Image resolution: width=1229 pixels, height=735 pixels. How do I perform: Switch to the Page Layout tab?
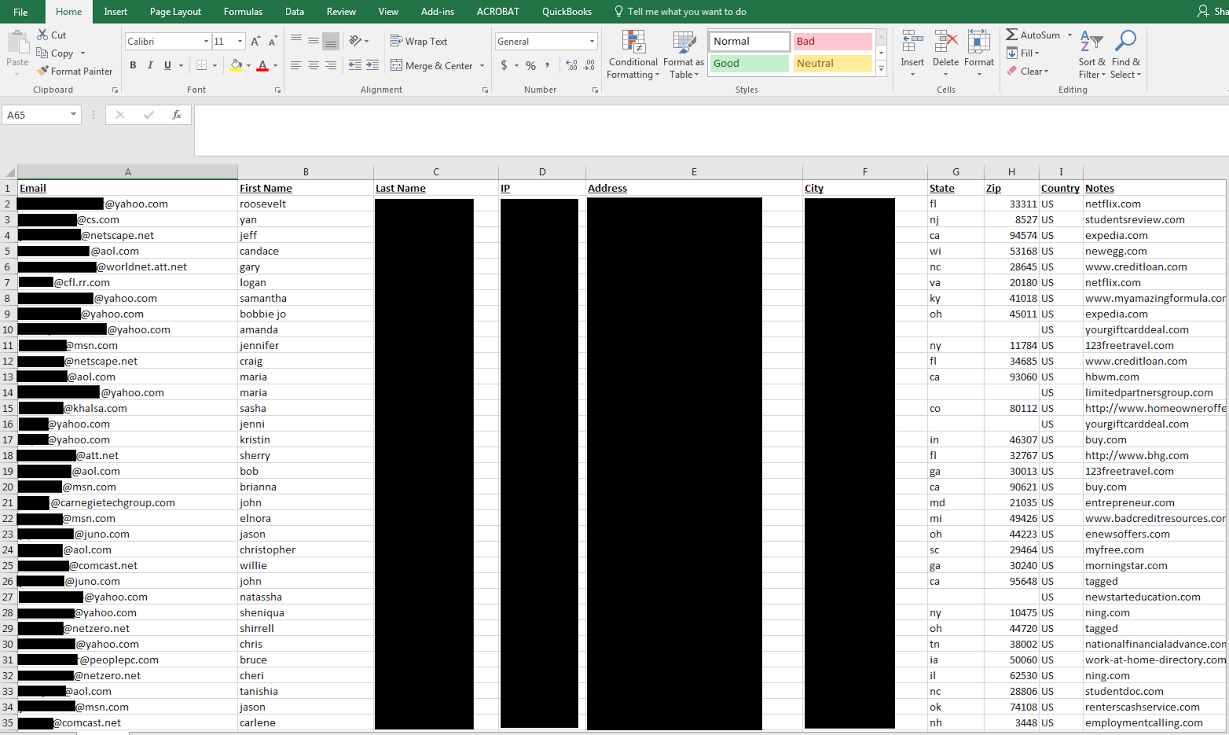click(175, 12)
